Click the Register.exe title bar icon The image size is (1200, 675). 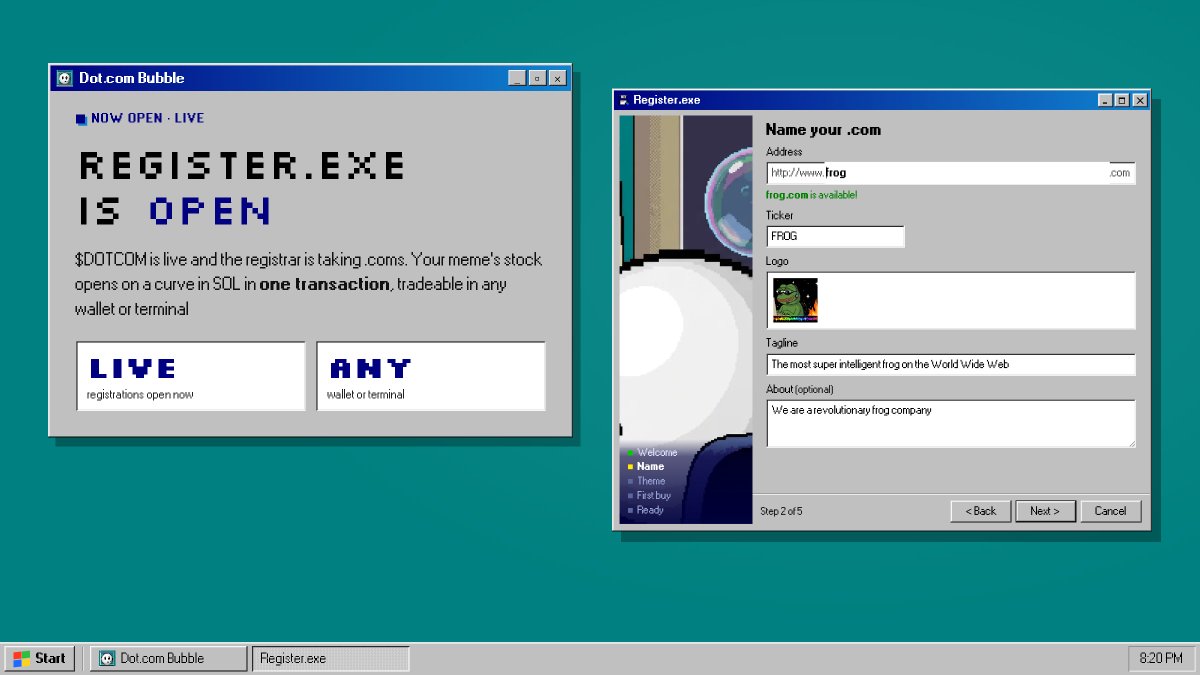(x=623, y=100)
